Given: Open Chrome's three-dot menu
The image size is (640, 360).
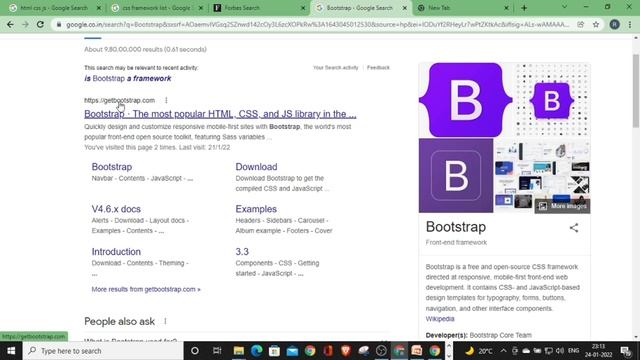Looking at the screenshot, I should 630,24.
